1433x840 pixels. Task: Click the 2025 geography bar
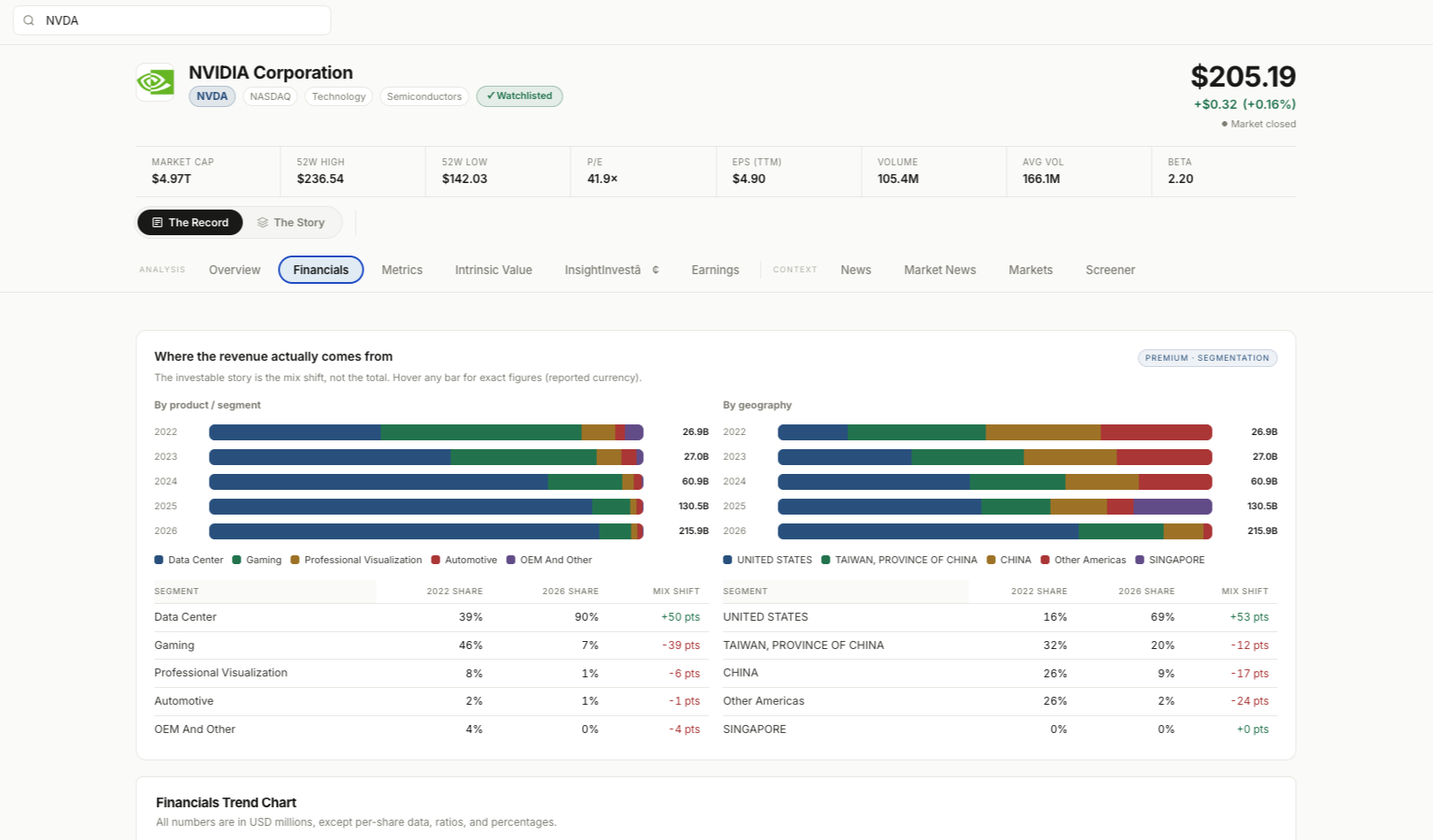pos(995,507)
